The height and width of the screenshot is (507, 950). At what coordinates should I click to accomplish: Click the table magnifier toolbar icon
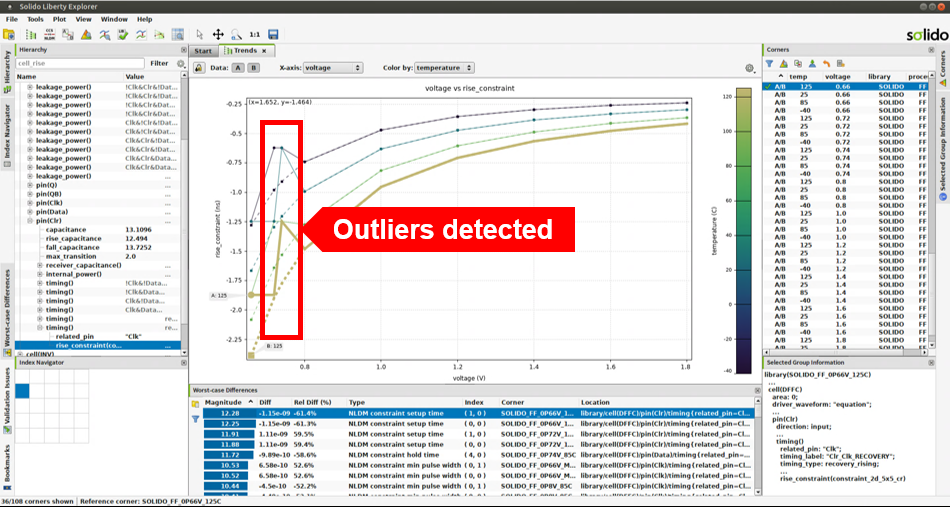click(x=178, y=35)
